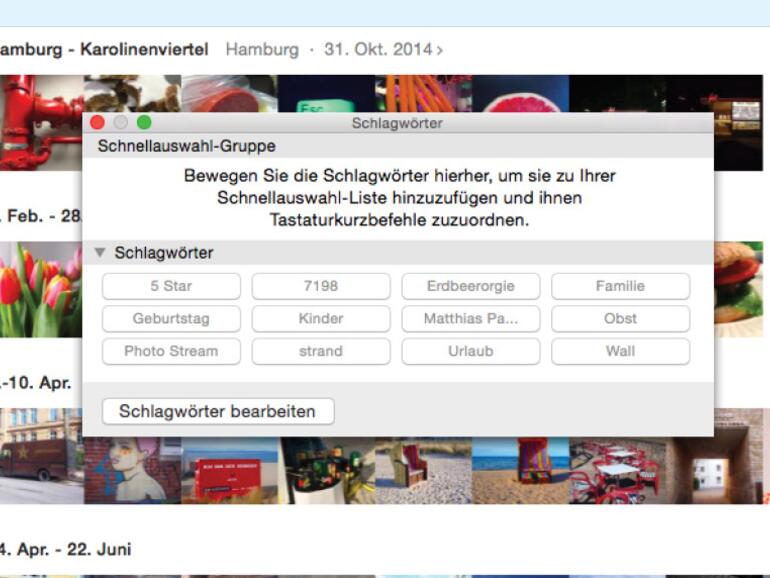Apply the Urlaub keyword

[471, 351]
